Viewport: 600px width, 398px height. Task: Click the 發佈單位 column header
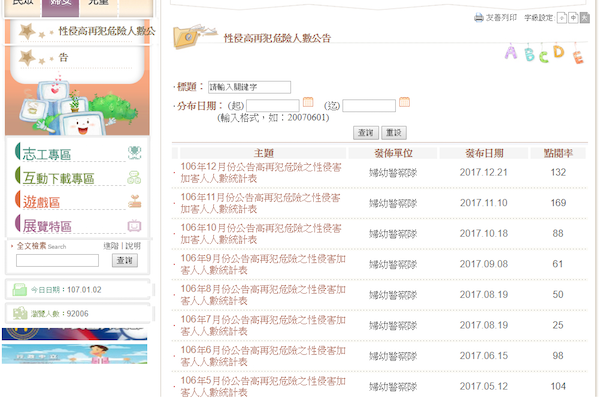click(x=393, y=153)
